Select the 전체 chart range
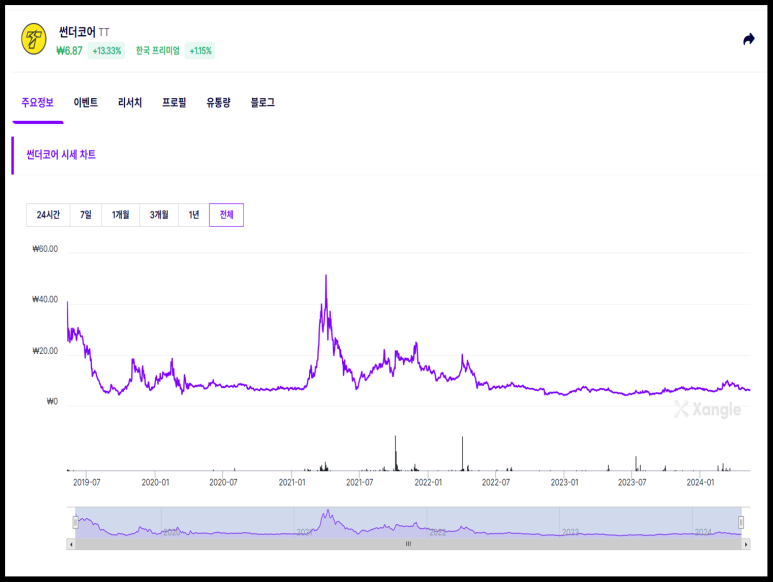 pos(226,215)
